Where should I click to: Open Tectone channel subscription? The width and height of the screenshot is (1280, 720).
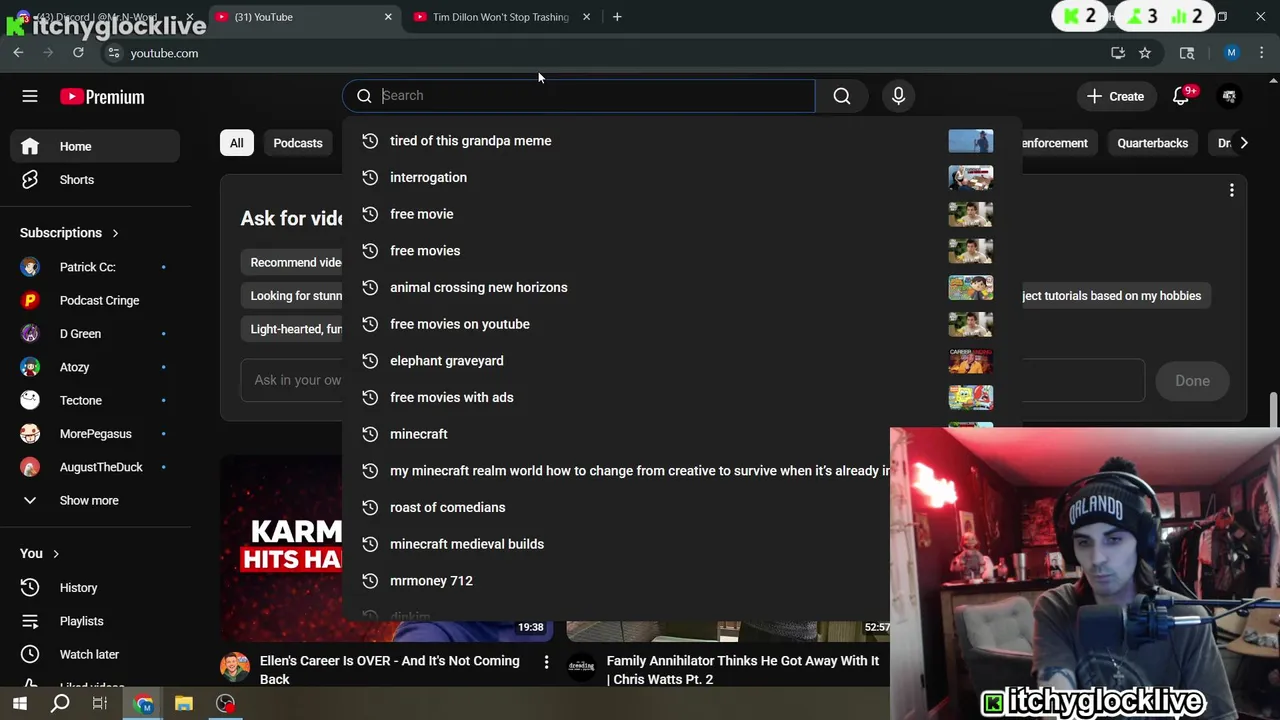[x=96, y=400]
